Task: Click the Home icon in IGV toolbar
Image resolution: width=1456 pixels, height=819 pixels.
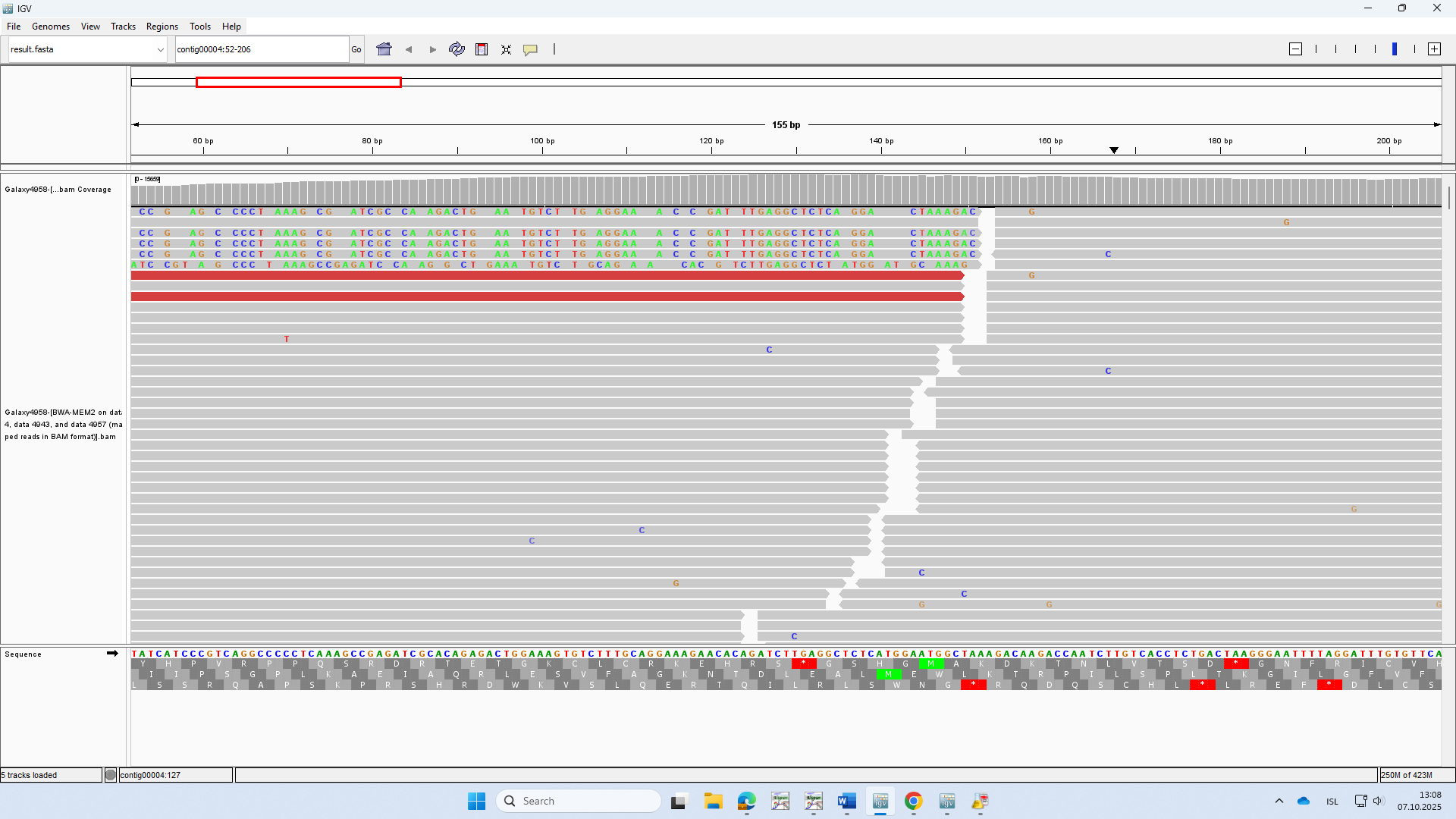Action: [x=384, y=49]
